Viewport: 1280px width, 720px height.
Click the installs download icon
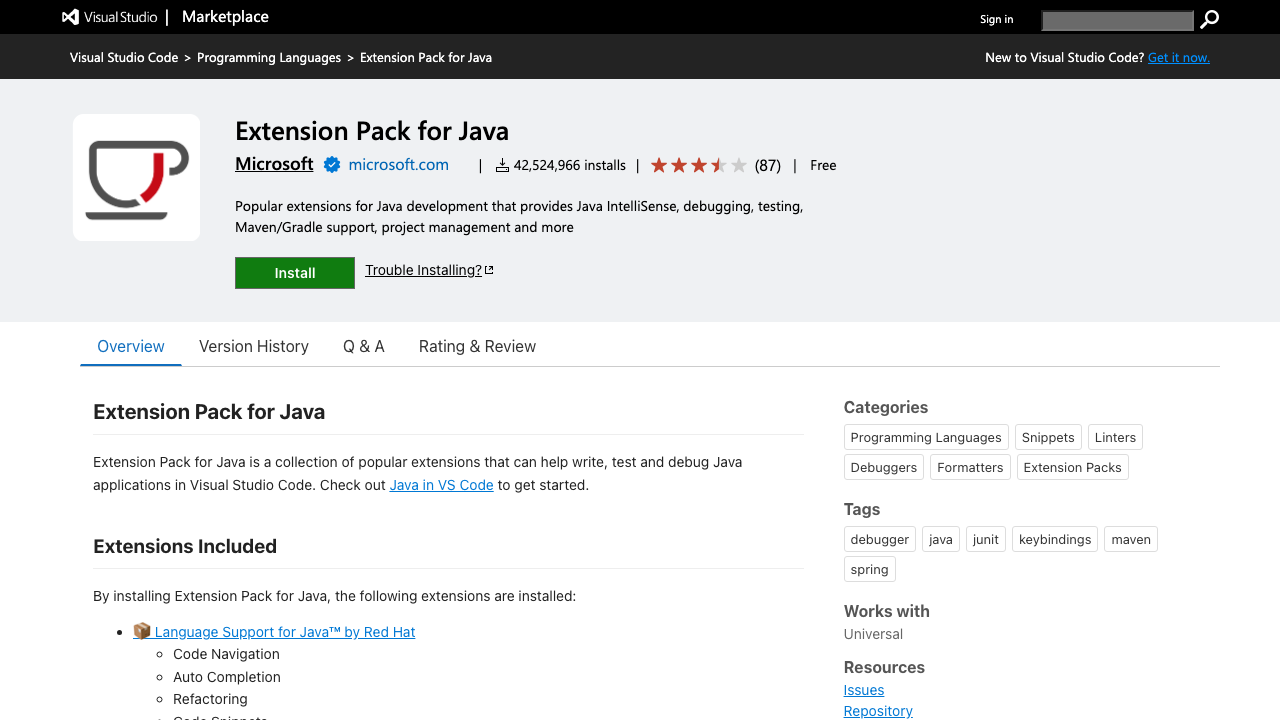pos(503,165)
